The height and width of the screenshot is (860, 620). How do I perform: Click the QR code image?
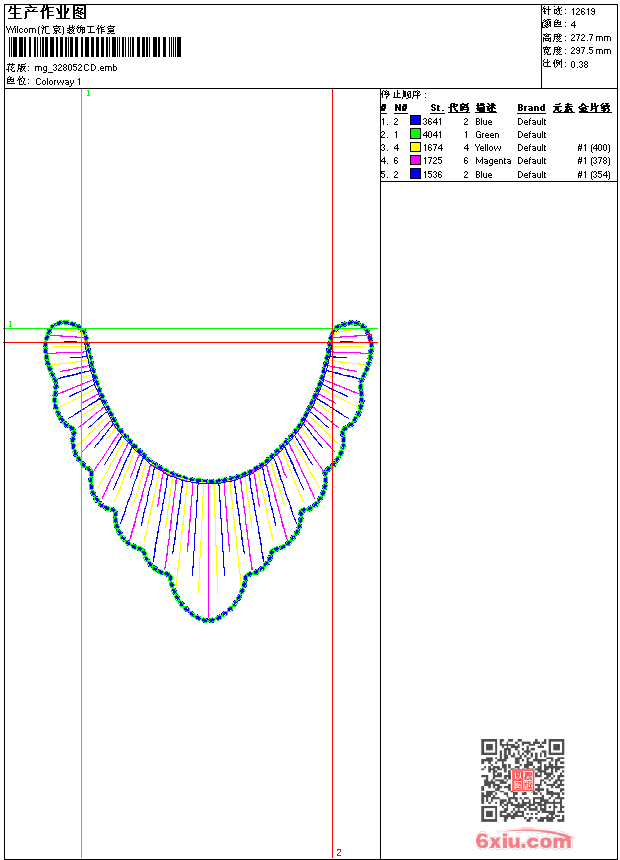522,780
